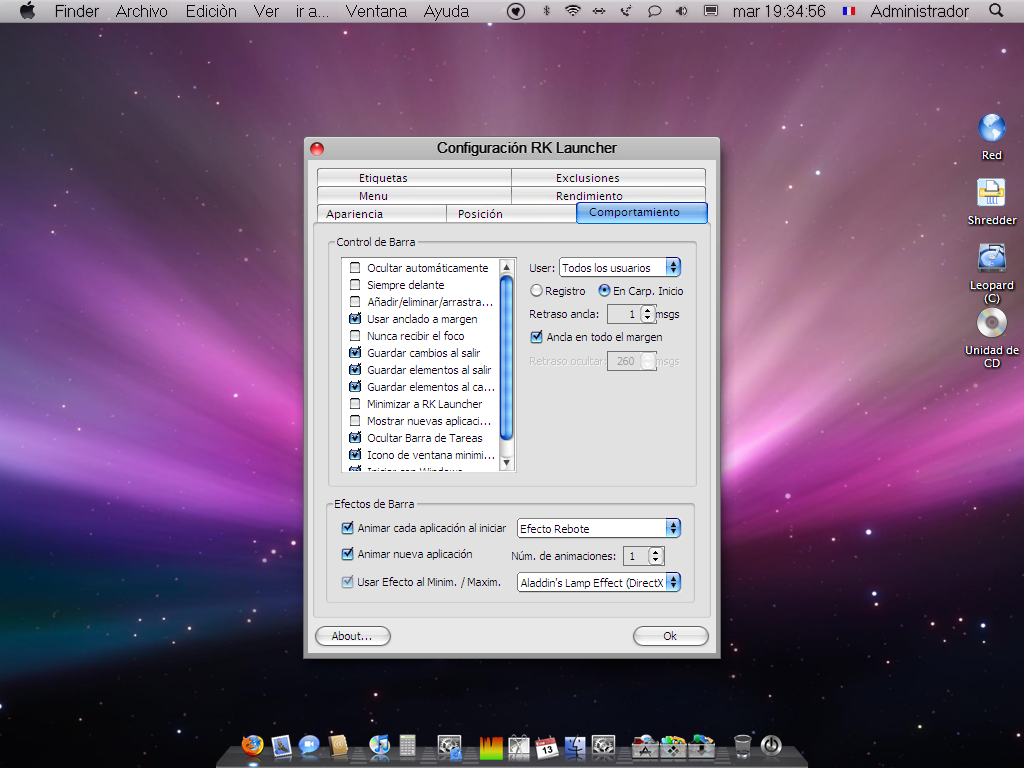Screen dimensions: 1024x768
Task: Toggle Ocultar Barra de Tareas
Action: tap(355, 438)
